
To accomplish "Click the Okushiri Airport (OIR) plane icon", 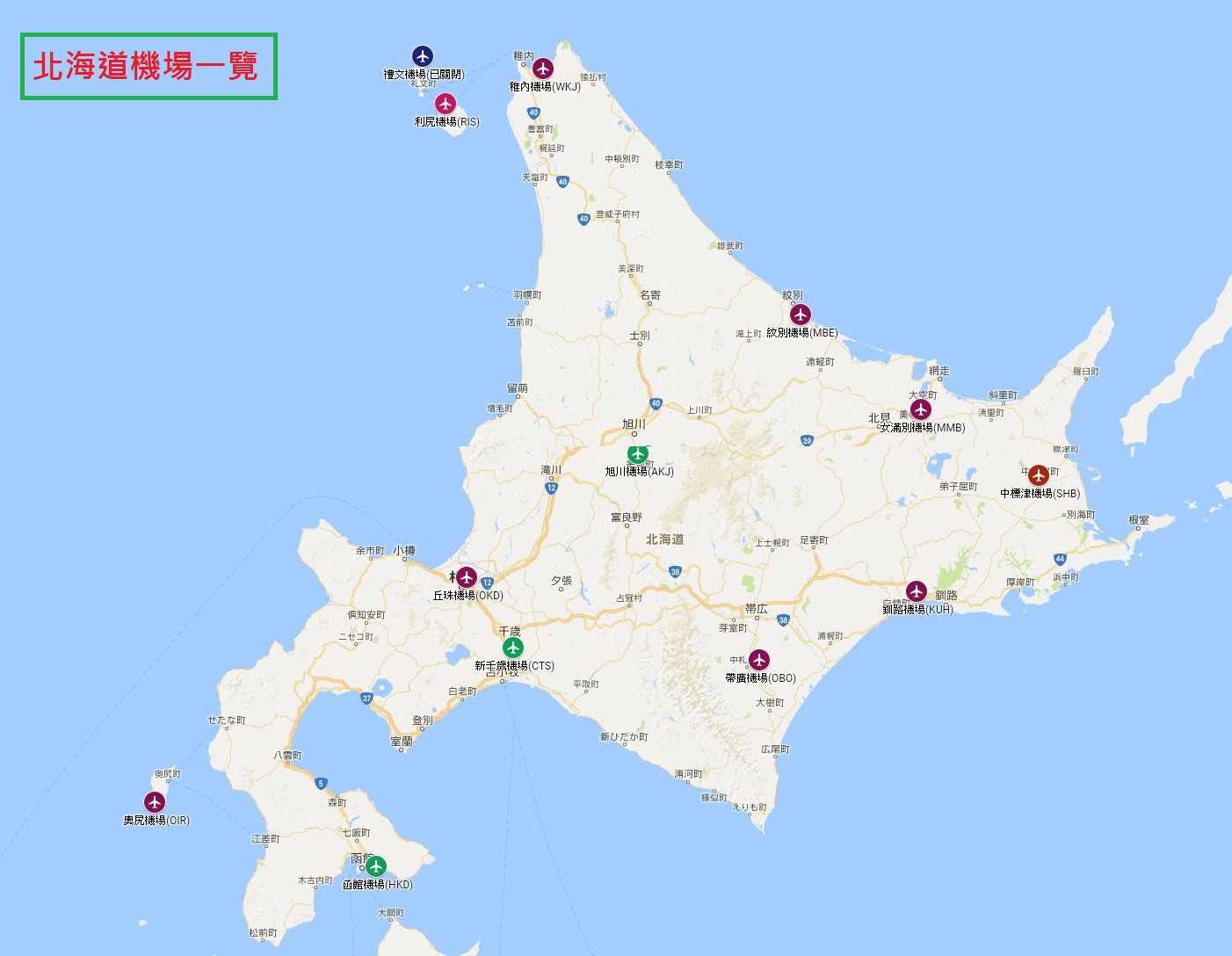I will pyautogui.click(x=155, y=801).
